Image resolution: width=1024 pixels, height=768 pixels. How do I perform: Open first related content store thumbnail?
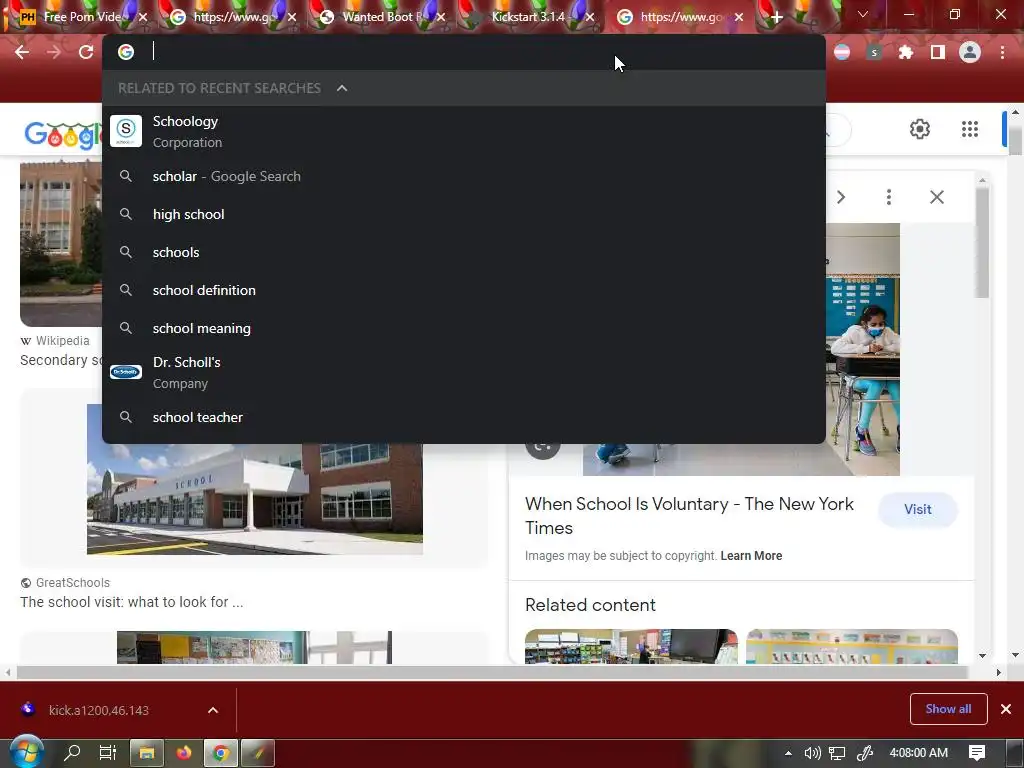click(632, 647)
